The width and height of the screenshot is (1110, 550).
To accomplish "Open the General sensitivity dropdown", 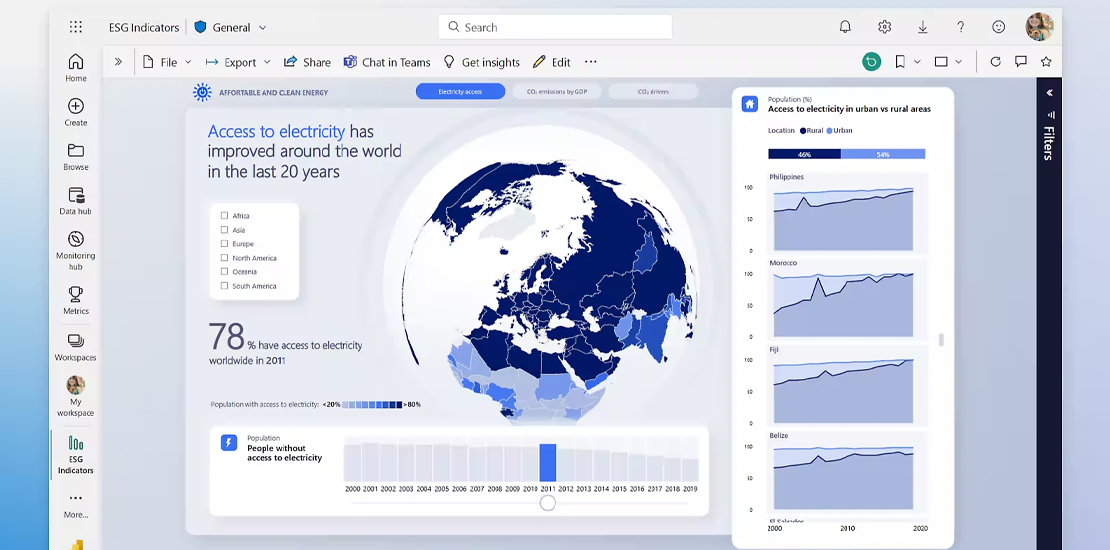I will 231,28.
